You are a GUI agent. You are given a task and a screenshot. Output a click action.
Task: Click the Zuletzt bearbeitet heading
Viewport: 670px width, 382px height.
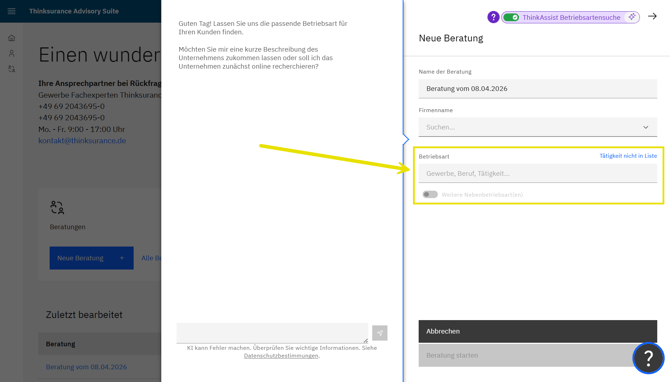tap(84, 315)
